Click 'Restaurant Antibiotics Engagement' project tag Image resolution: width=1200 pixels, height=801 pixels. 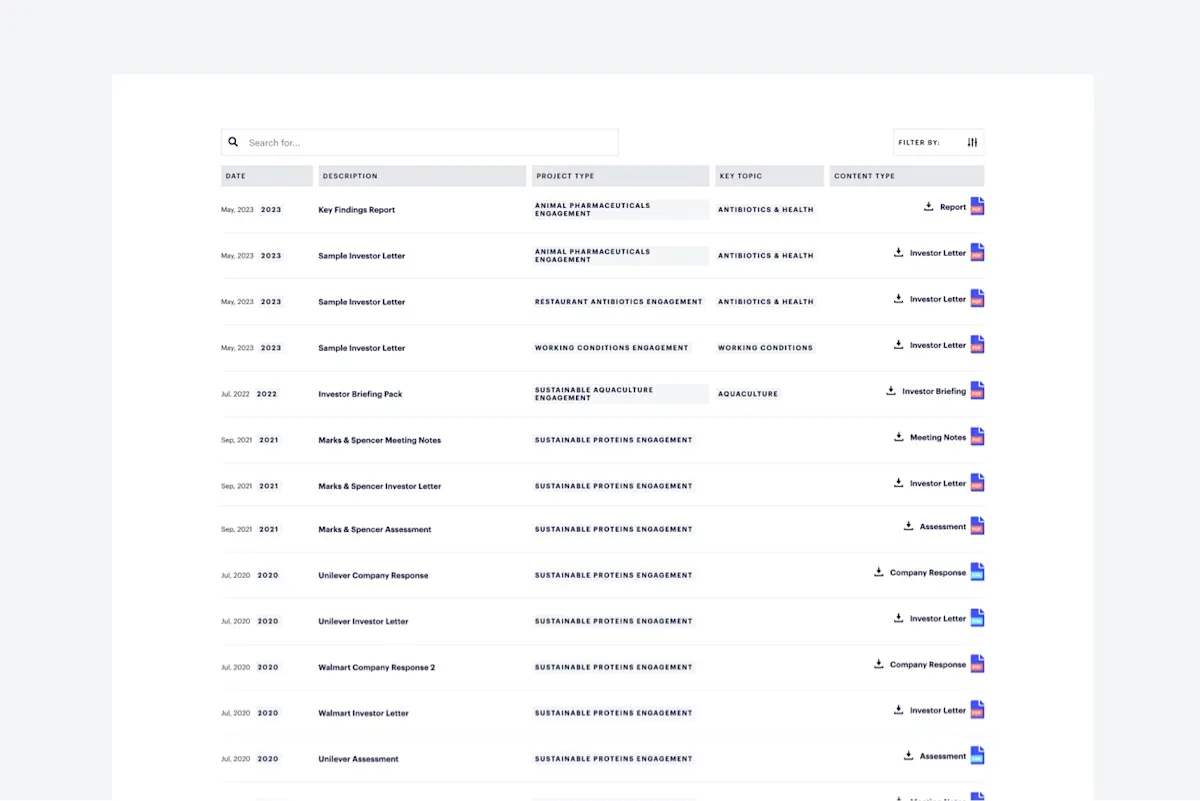pos(619,302)
